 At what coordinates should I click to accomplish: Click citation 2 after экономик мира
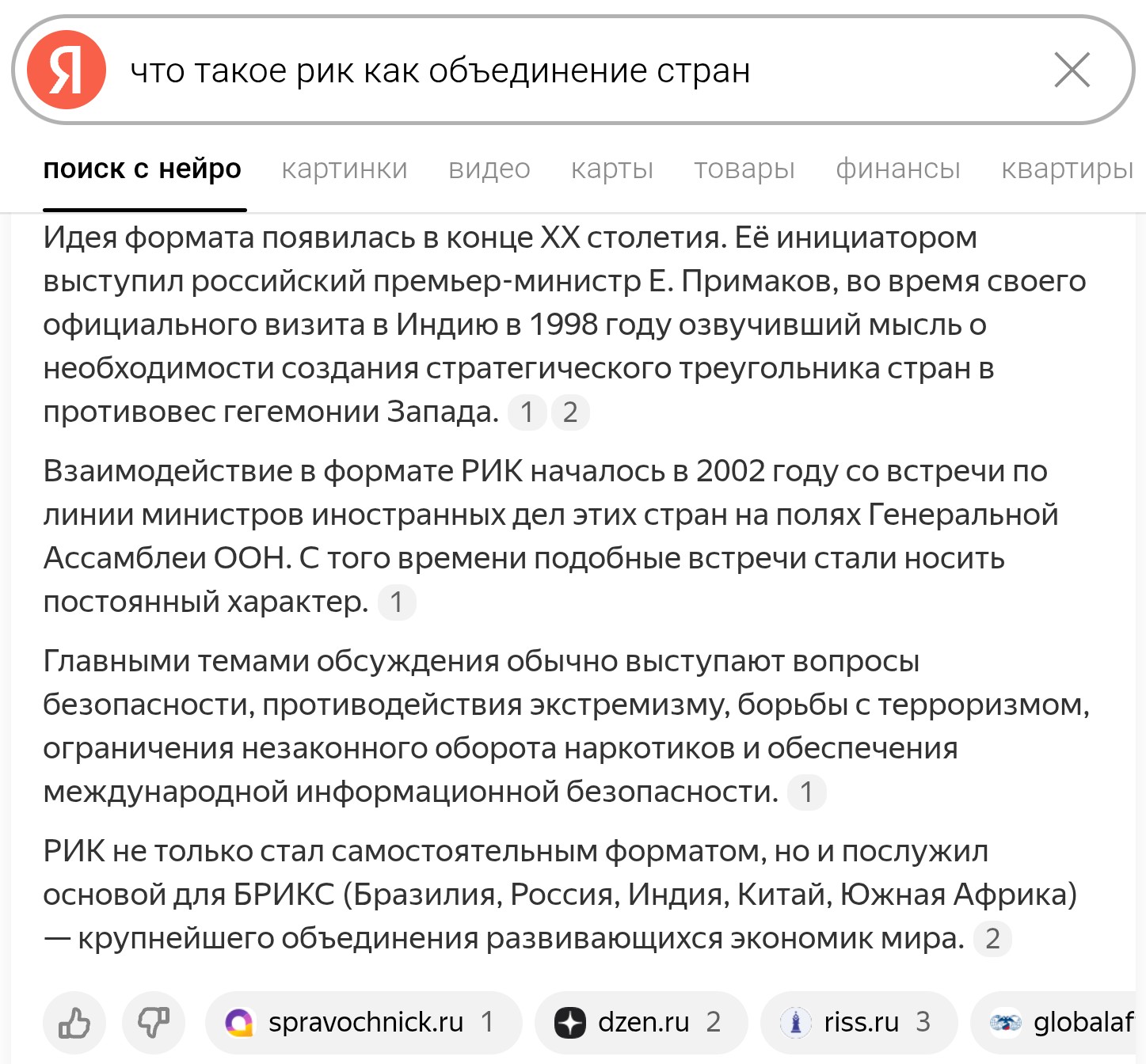click(992, 939)
